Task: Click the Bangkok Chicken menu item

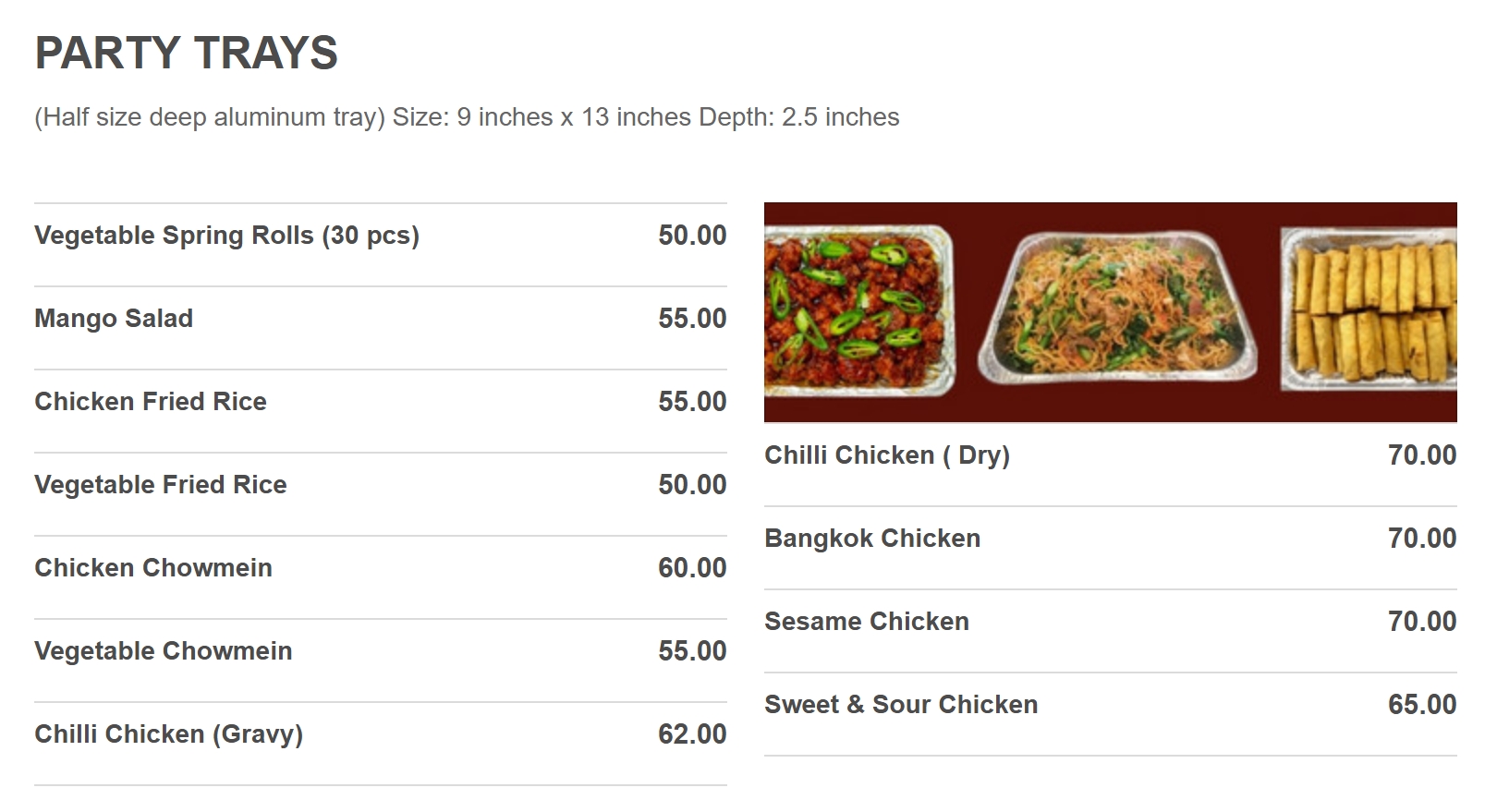Action: tap(871, 539)
